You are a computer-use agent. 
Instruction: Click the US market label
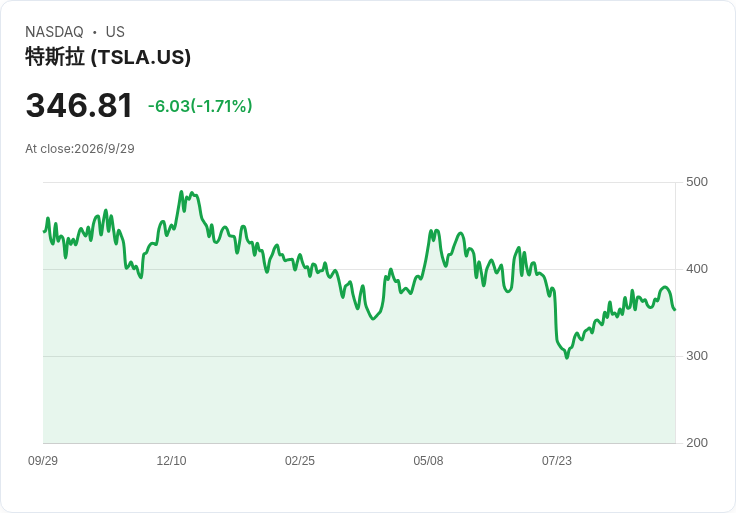[x=115, y=32]
